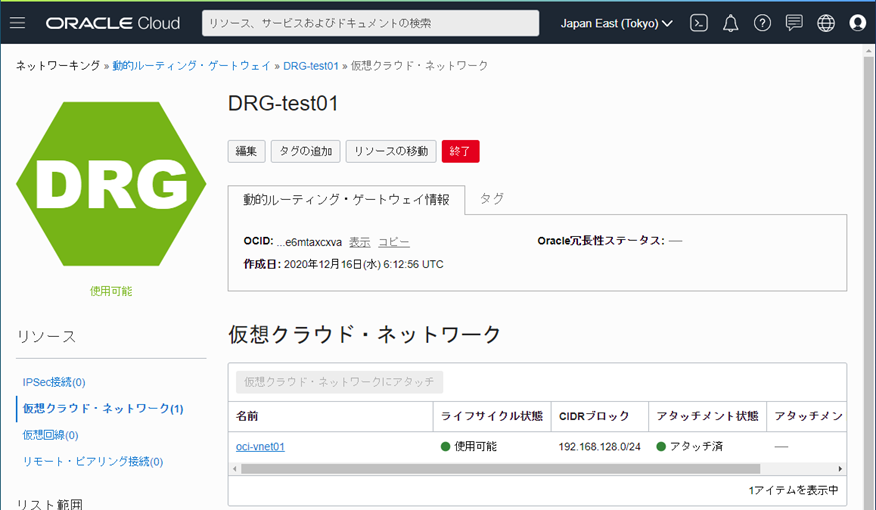Click the リソースの移動 button
This screenshot has height=510, width=876.
pos(391,151)
